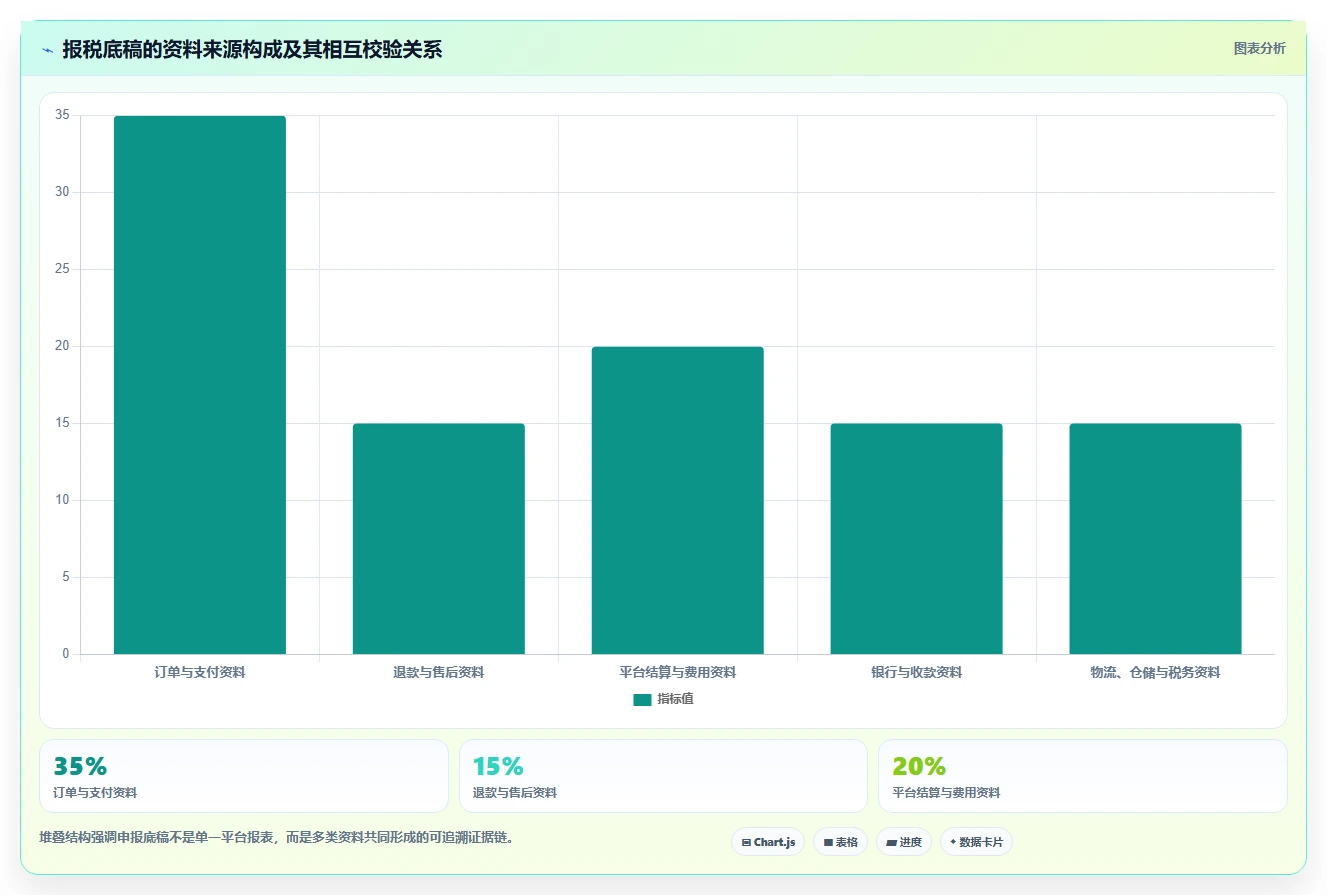Screen dimensions: 1327x895
Task: Click the 表格 tag pill
Action: [x=840, y=842]
